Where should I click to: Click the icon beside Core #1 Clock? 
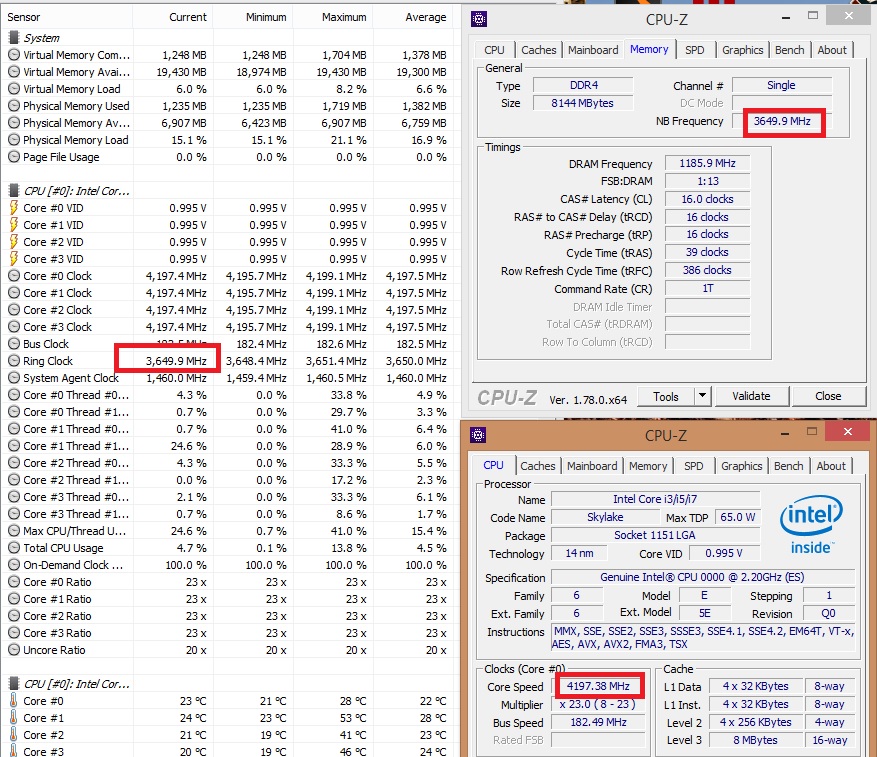(13, 293)
